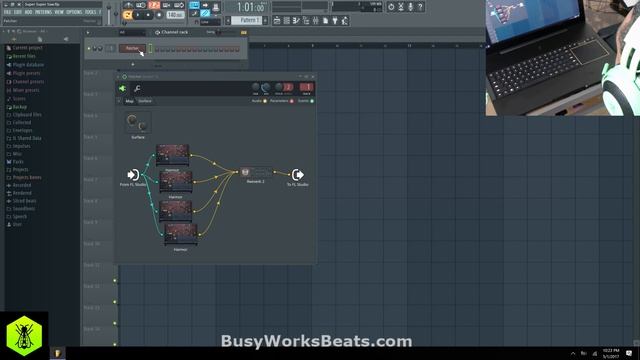Click the microphone one-click recording icon
This screenshot has width=640, height=360.
(411, 7)
